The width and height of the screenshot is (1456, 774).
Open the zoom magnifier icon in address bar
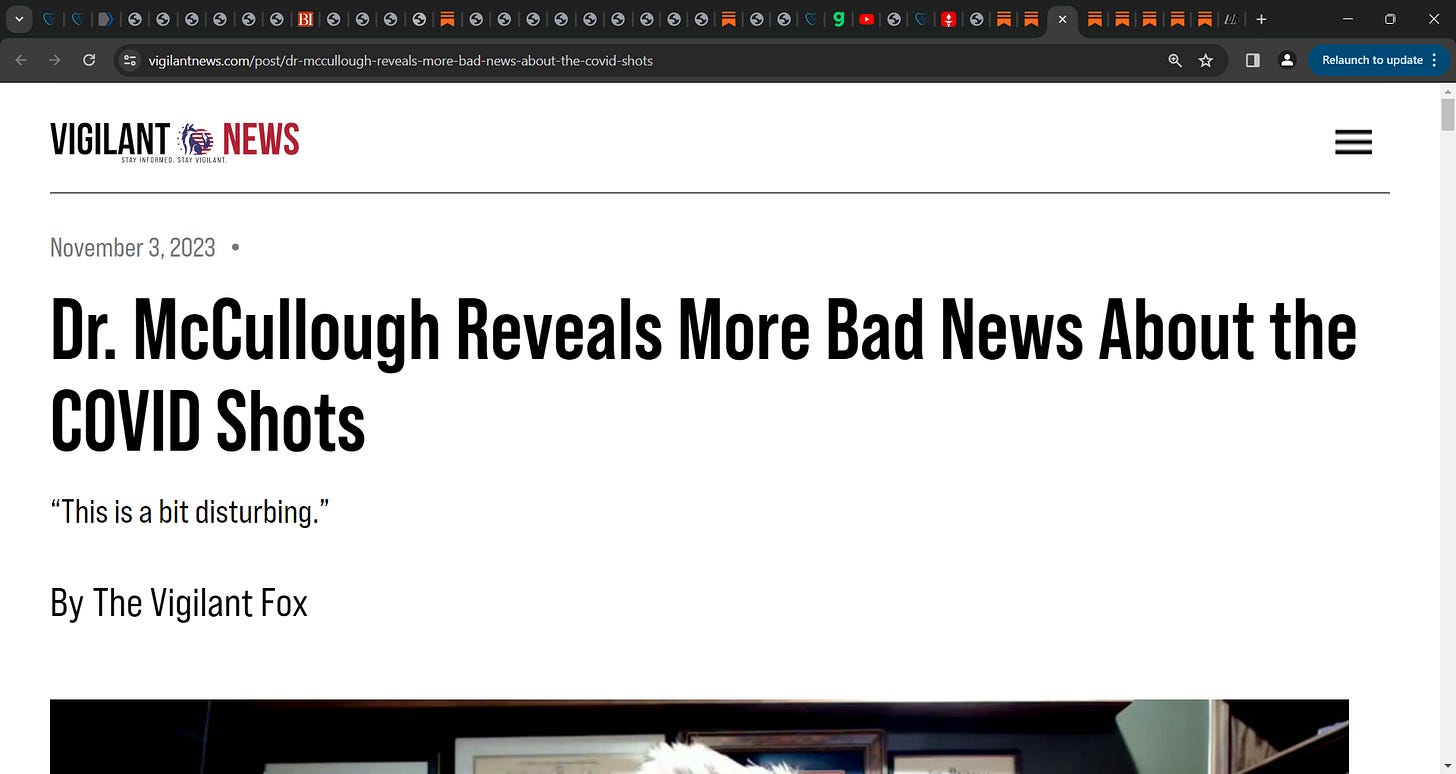(x=1175, y=60)
